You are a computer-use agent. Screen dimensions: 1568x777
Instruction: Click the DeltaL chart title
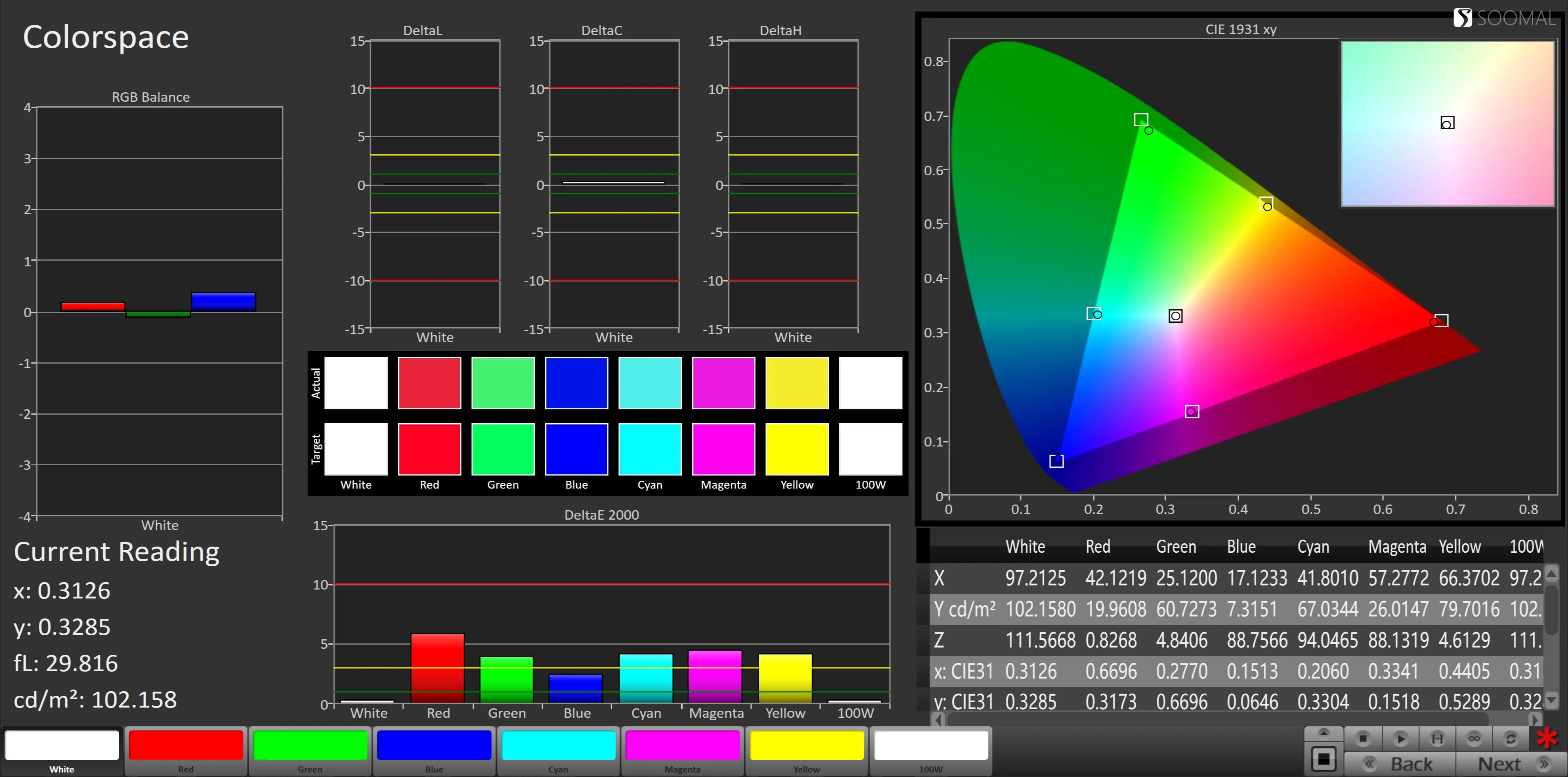(422, 31)
